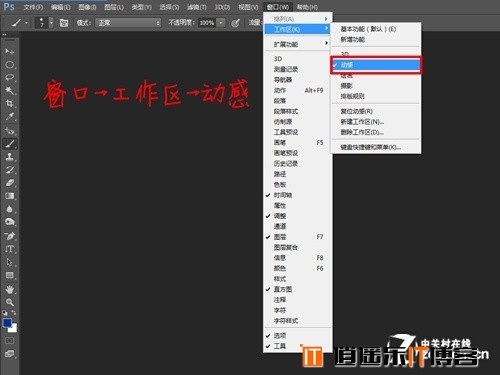The width and height of the screenshot is (500, 375).
Task: Select the Sponge/Dodge tool
Action: [10, 222]
